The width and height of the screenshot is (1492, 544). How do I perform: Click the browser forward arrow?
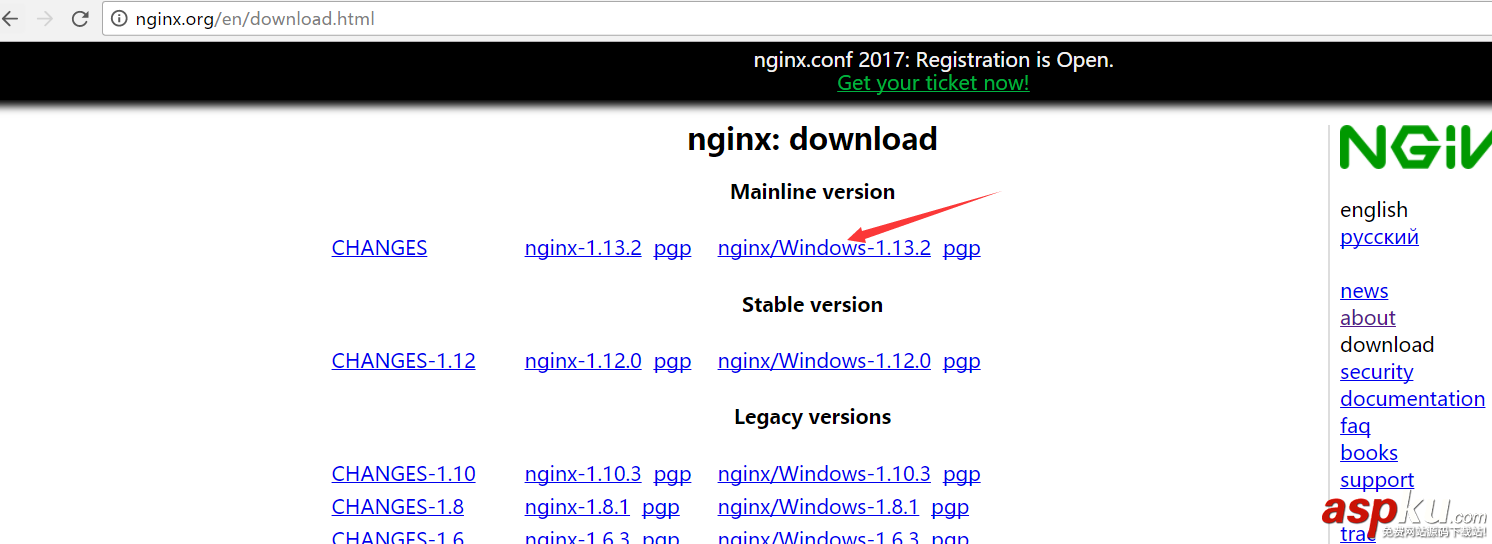click(x=45, y=18)
